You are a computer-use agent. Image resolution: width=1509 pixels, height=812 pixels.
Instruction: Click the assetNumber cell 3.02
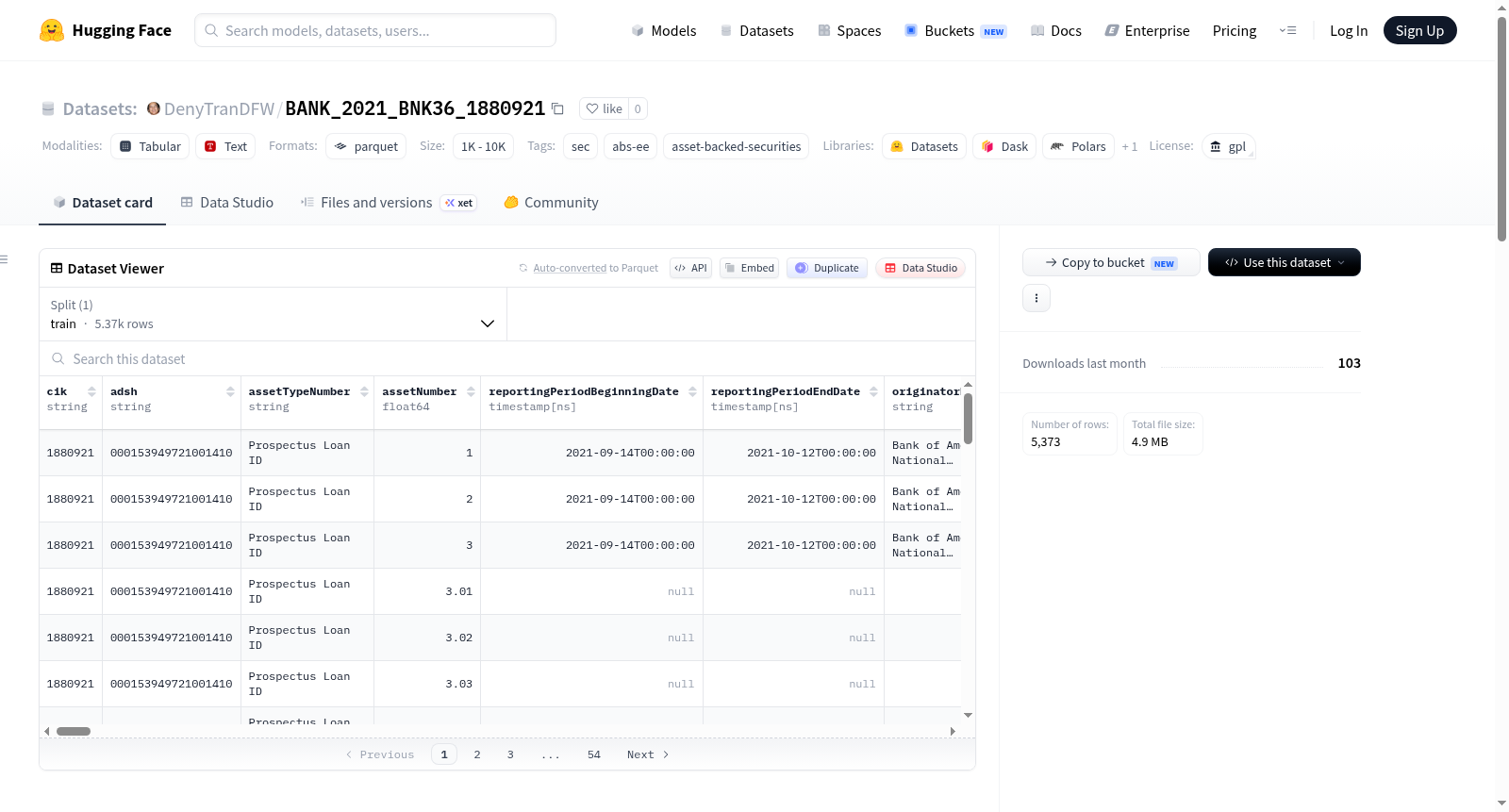click(x=427, y=638)
